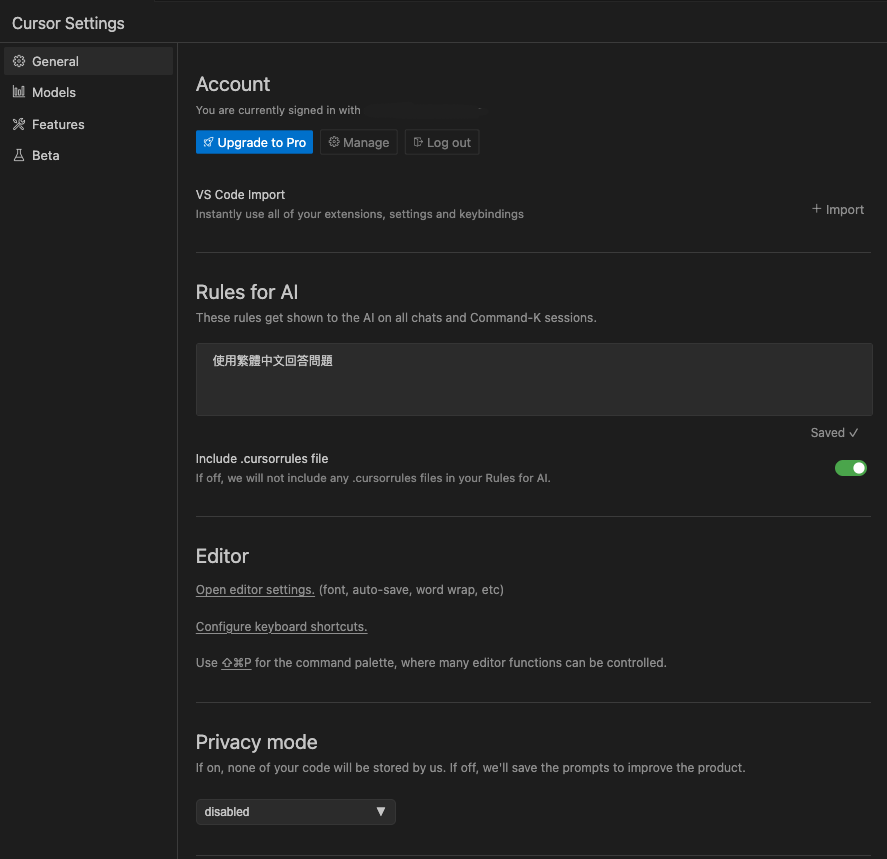Click the gear icon on Manage button

[334, 142]
